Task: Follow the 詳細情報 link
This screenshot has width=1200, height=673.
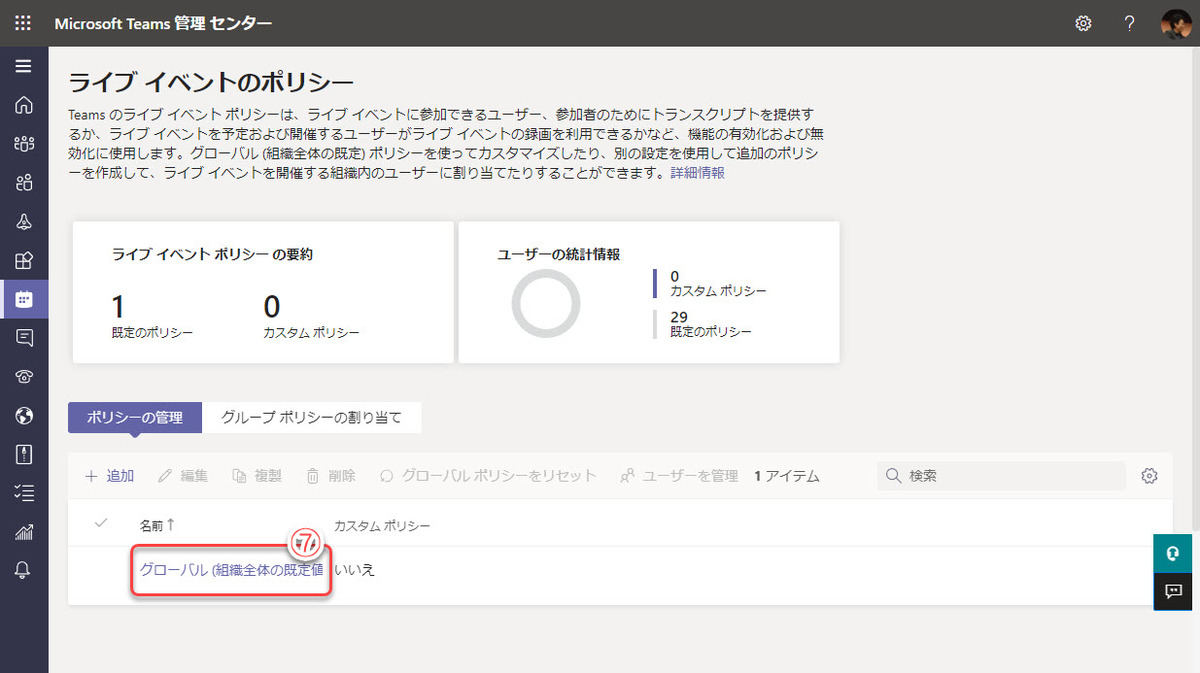Action: (x=697, y=173)
